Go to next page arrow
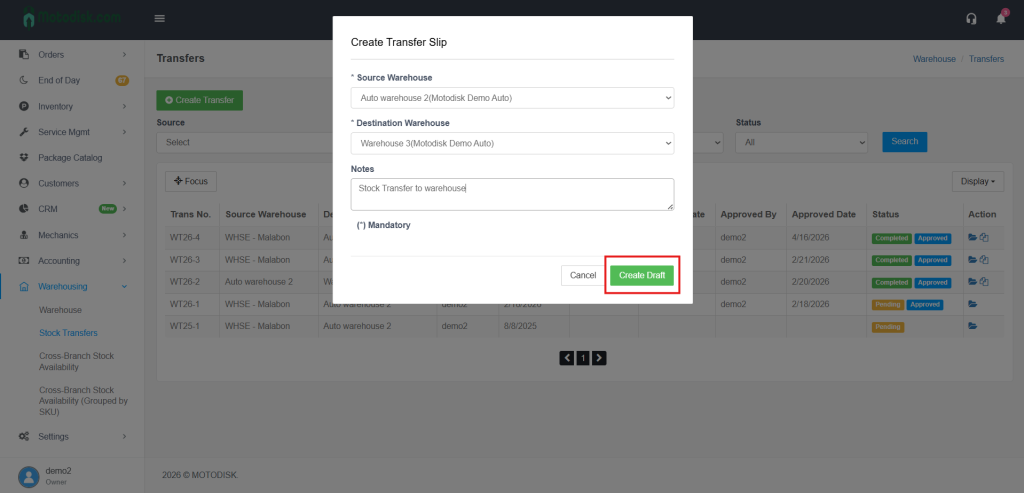 [599, 357]
